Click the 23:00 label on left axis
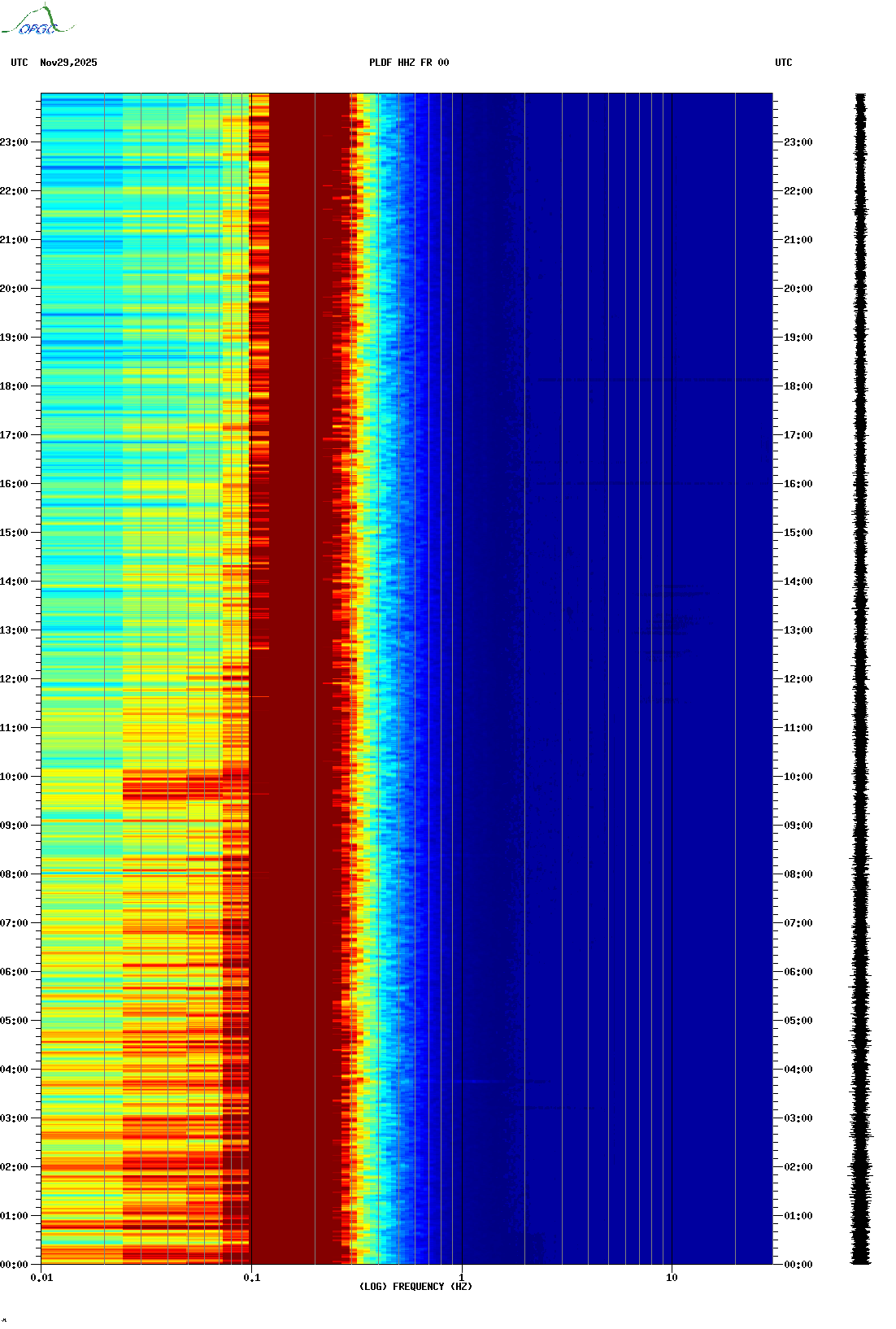Viewport: 896px width, 1329px height. tap(14, 142)
